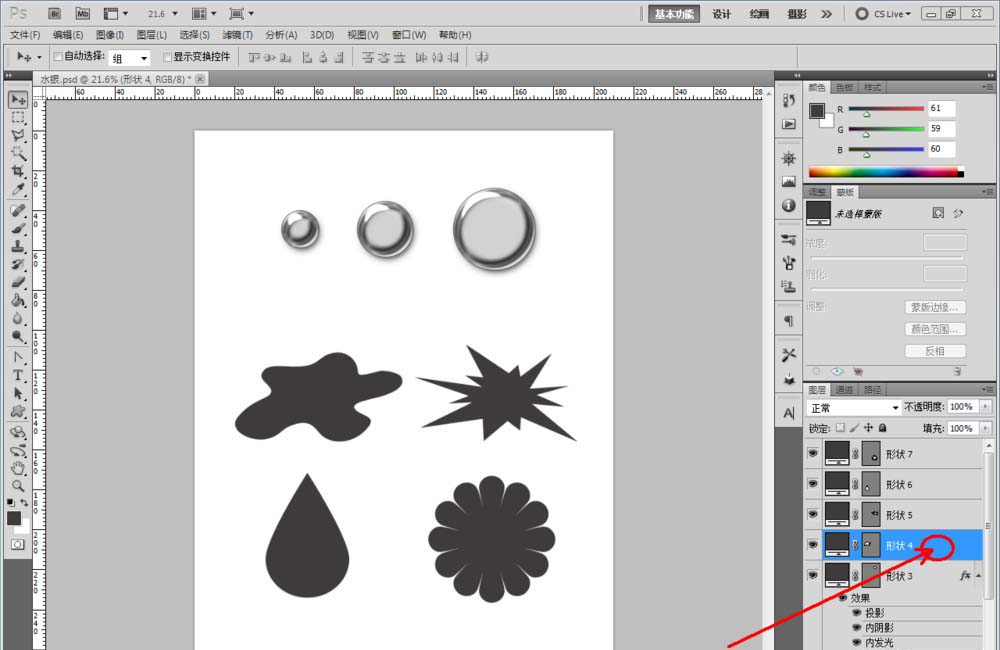Enable the 自动选择 checkbox
This screenshot has height=650, width=1000.
pyautogui.click(x=59, y=57)
